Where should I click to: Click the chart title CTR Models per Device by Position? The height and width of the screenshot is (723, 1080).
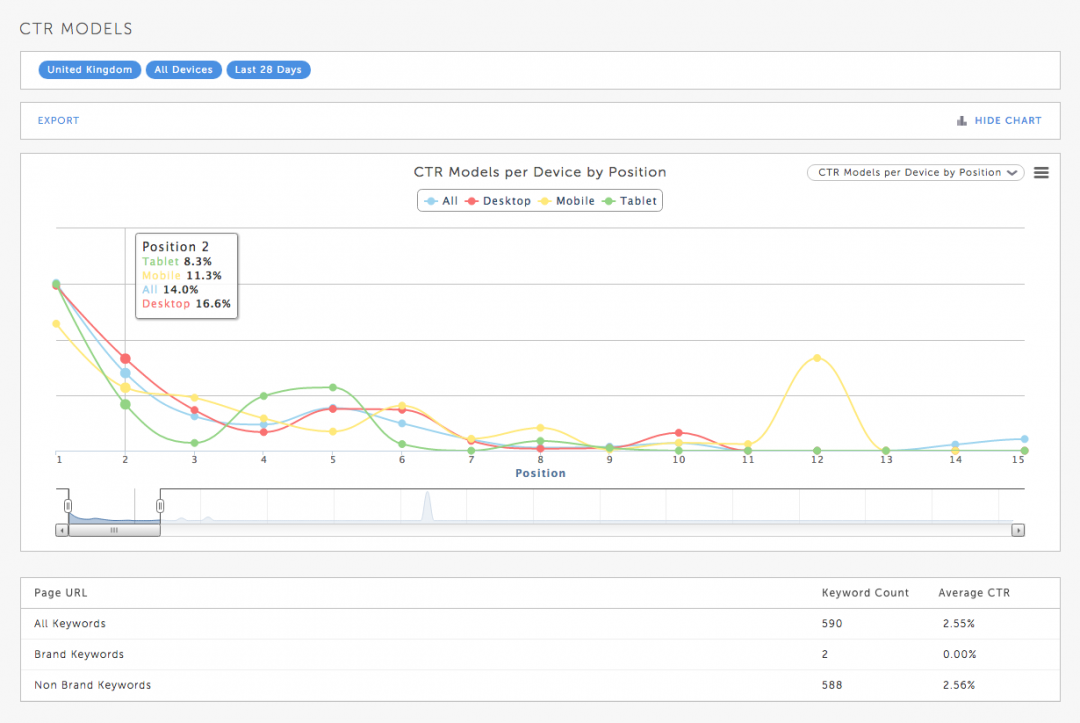pos(540,172)
